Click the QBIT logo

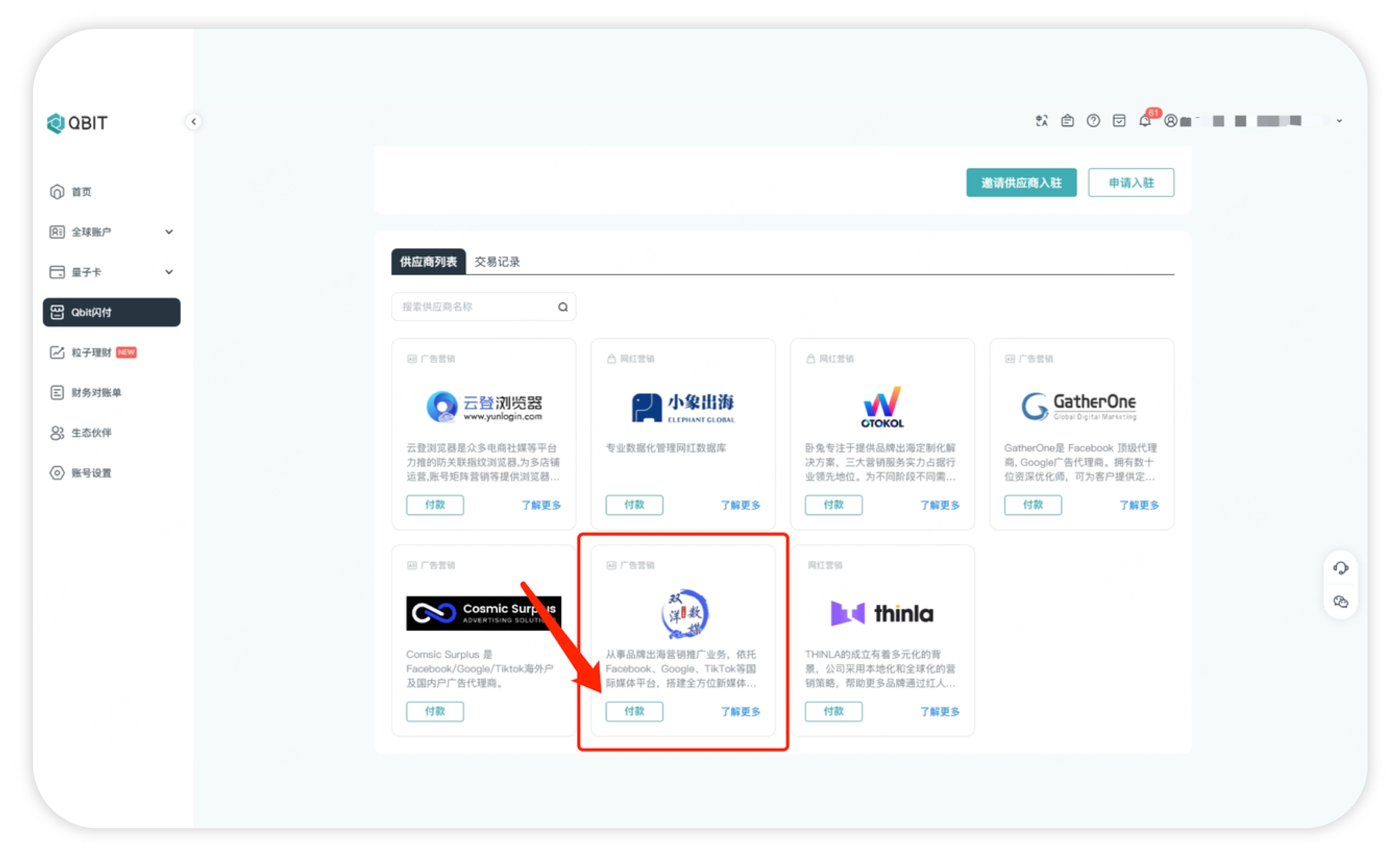[77, 123]
